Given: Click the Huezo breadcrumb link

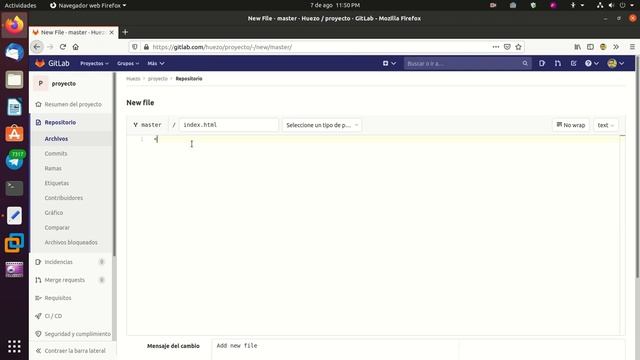Looking at the screenshot, I should click(133, 78).
